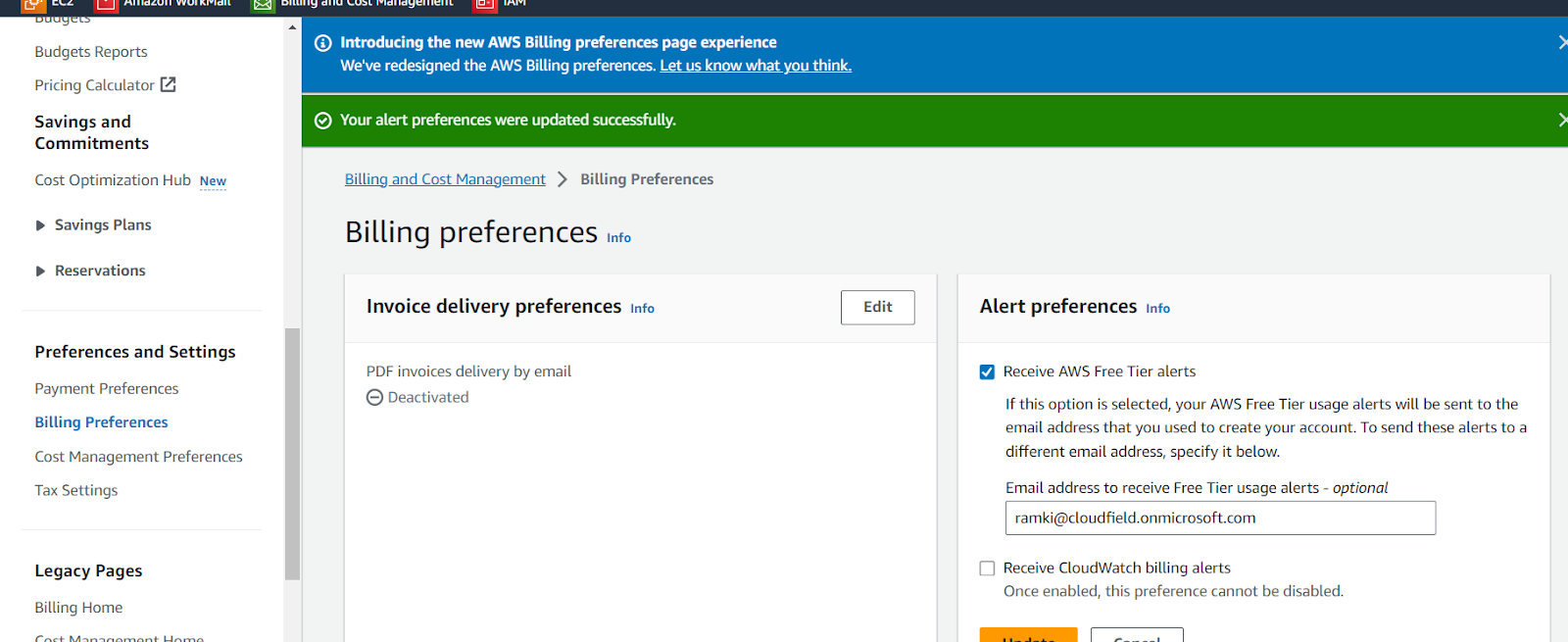Image resolution: width=1568 pixels, height=642 pixels.
Task: Click the Billing Preferences breadcrumb text
Action: click(647, 179)
